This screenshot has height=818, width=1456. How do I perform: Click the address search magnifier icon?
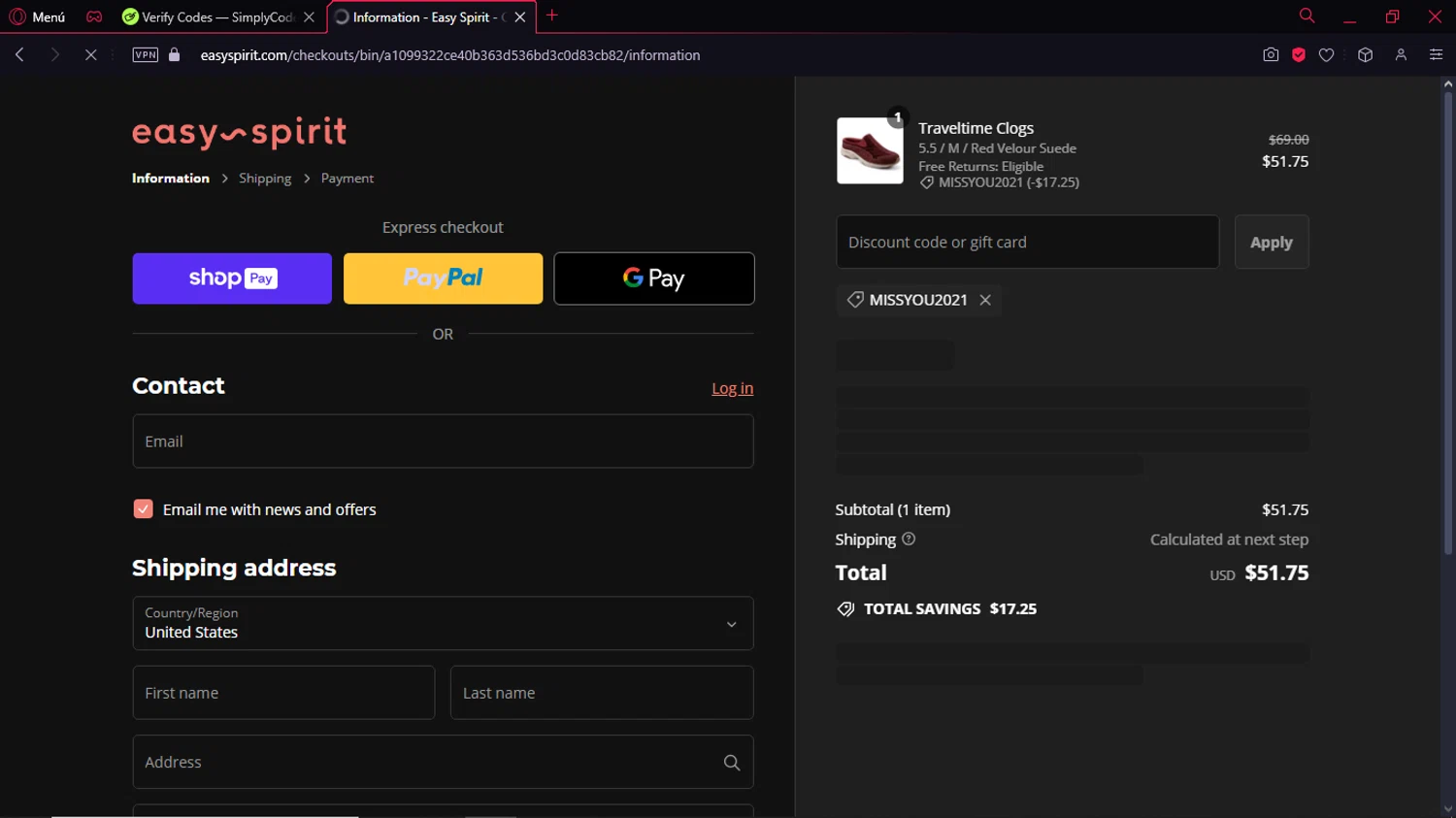(x=732, y=763)
